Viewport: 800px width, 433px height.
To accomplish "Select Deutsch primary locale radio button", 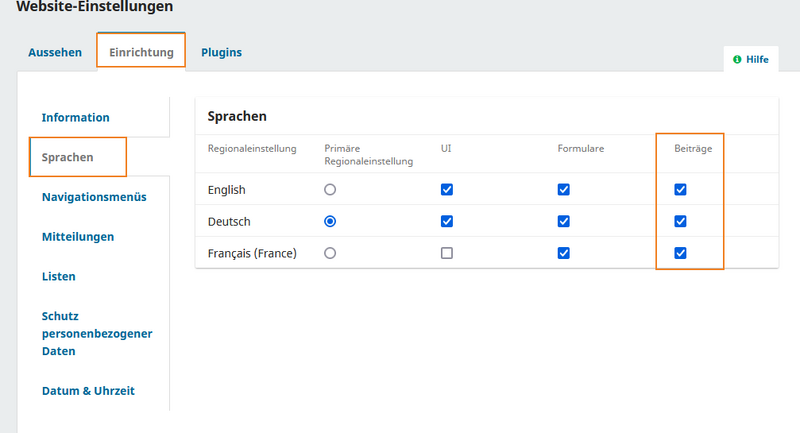I will 330,221.
